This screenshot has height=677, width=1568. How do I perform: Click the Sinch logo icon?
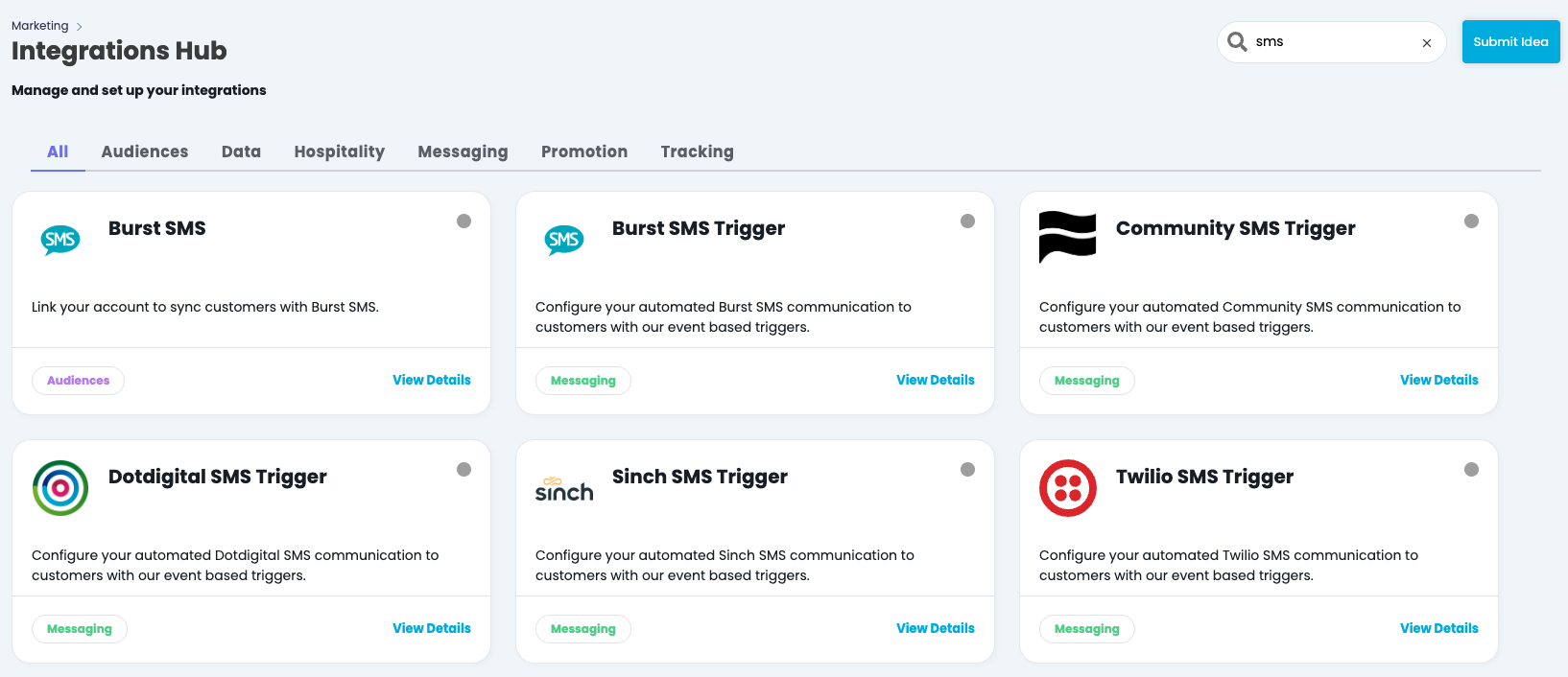point(564,489)
